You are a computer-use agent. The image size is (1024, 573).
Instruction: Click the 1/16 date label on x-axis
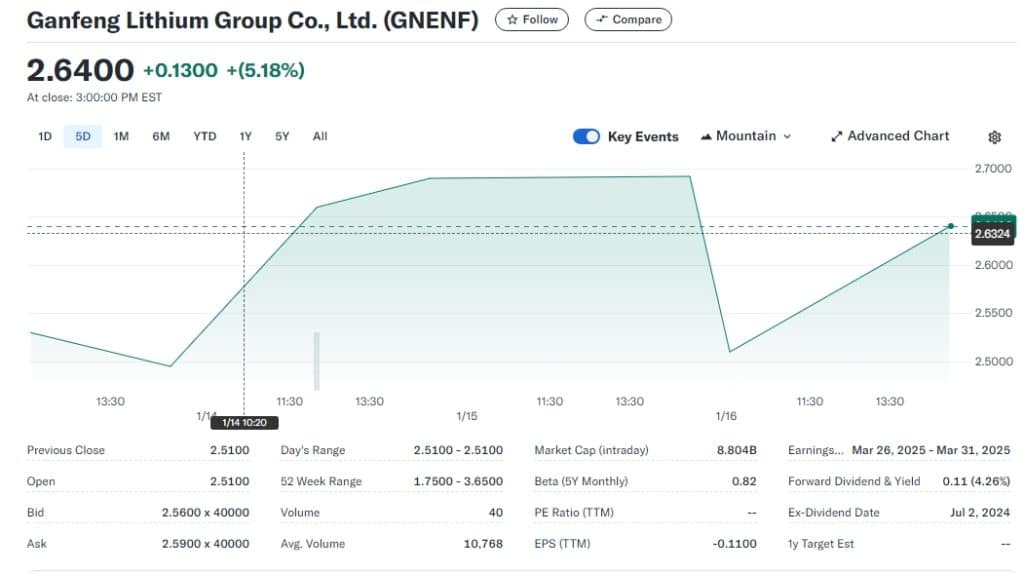click(726, 416)
